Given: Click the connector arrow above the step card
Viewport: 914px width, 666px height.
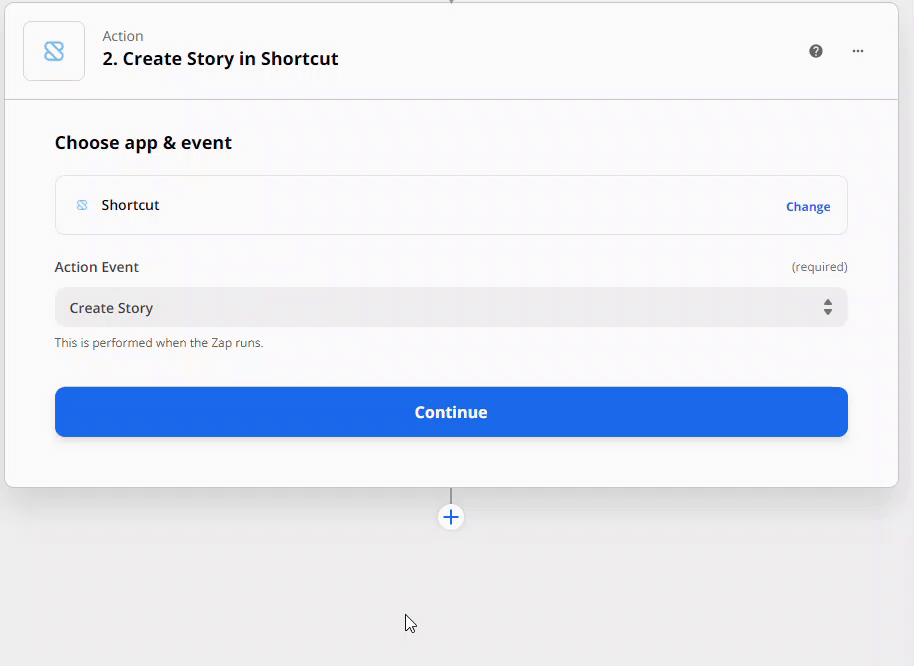Looking at the screenshot, I should (451, 2).
